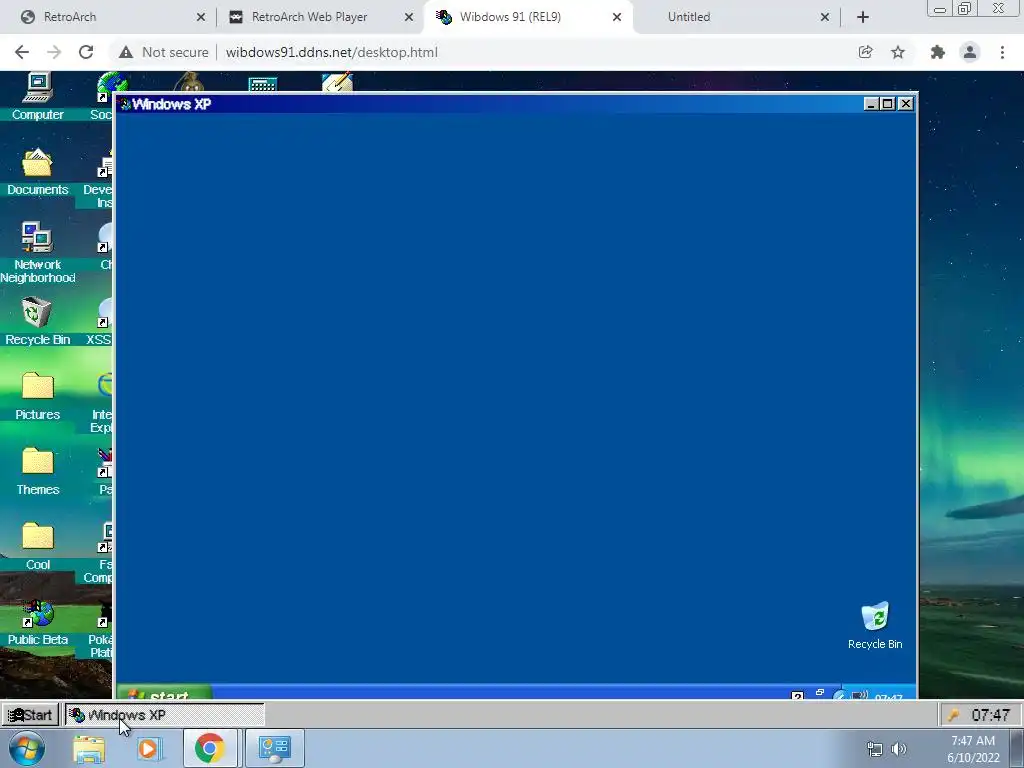Image resolution: width=1024 pixels, height=768 pixels.
Task: Click the Show Desktop strip in taskbar
Action: pos(1017,748)
